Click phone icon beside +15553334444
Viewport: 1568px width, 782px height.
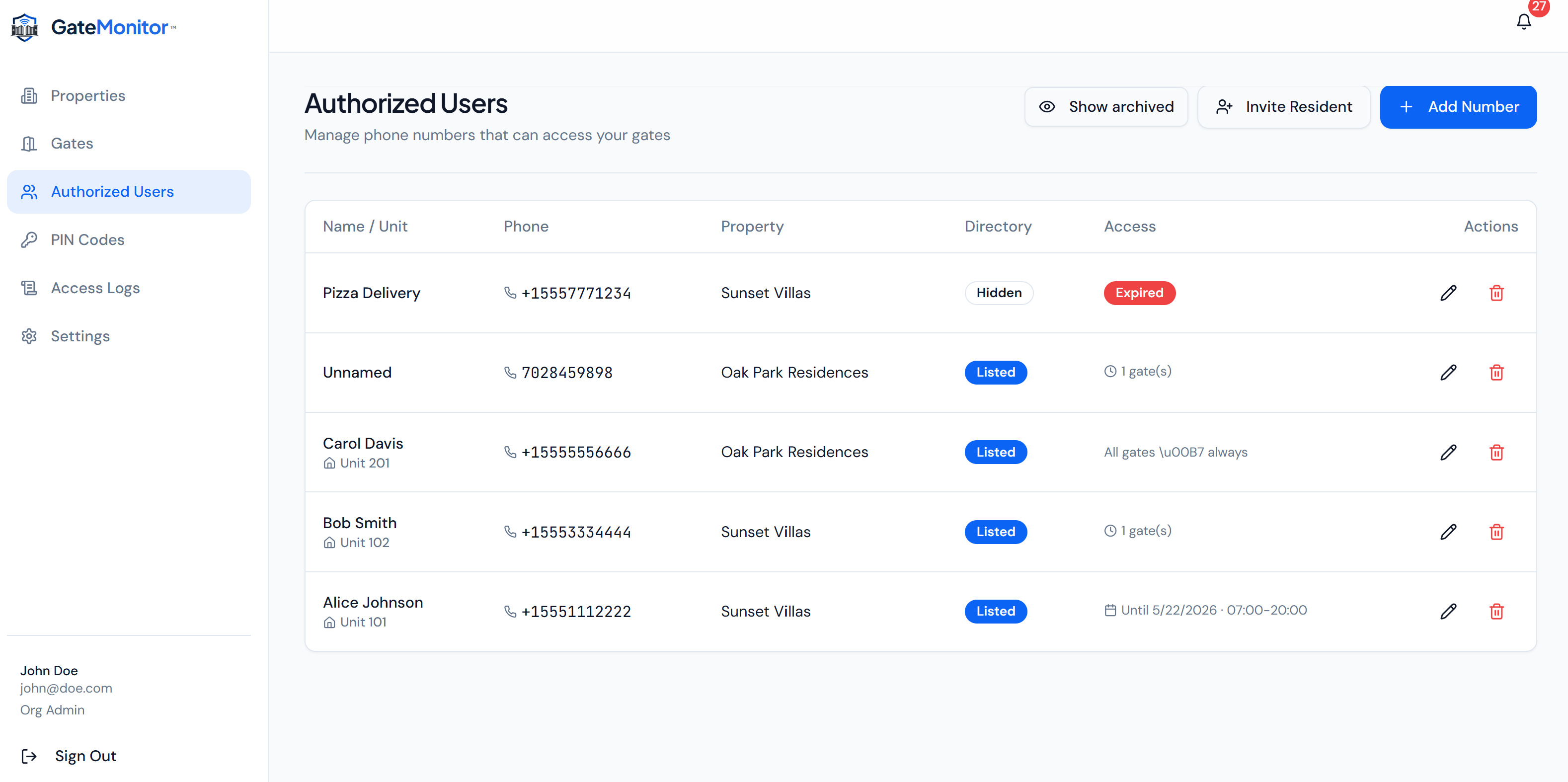coord(510,532)
